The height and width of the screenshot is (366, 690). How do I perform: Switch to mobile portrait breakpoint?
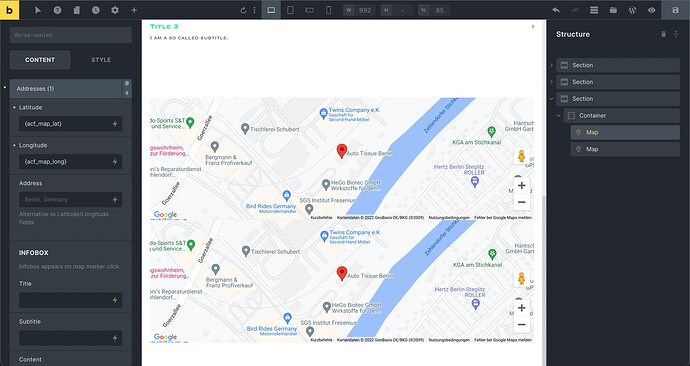click(328, 10)
